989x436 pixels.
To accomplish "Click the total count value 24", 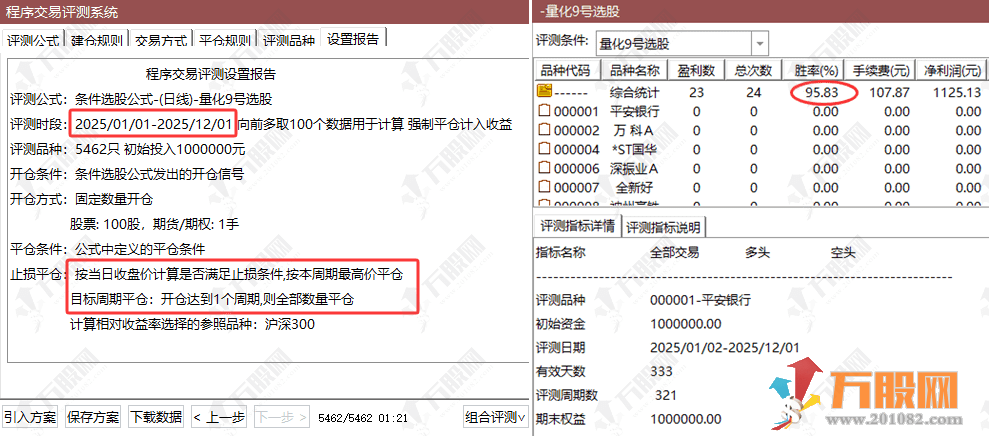I will (754, 93).
